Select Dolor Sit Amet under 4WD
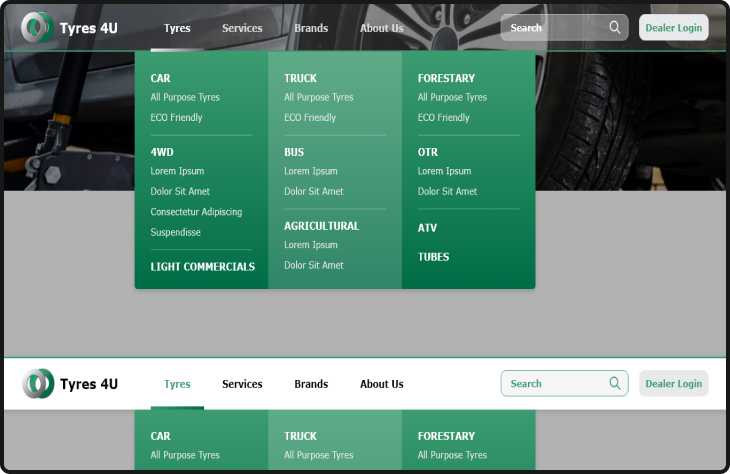Viewport: 730px width, 474px height. (180, 191)
